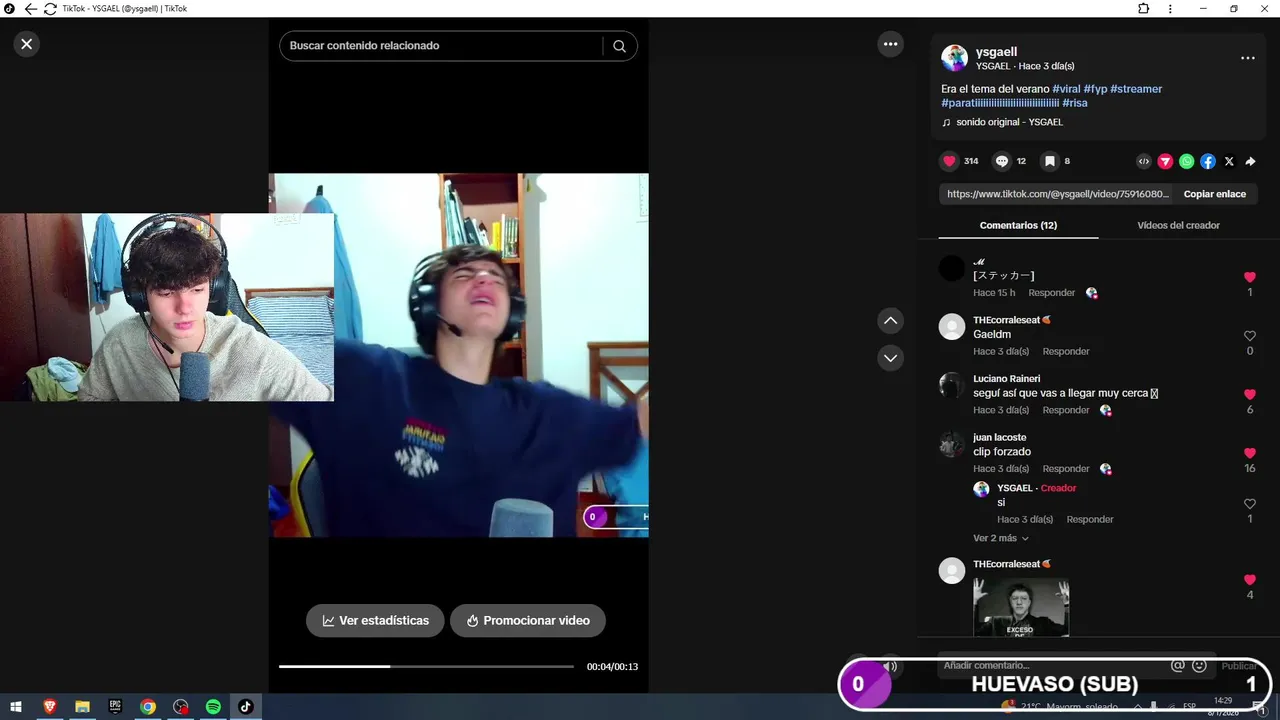Viewport: 1280px width, 720px height.
Task: Expand Ver 2 más replies
Action: [x=1000, y=538]
